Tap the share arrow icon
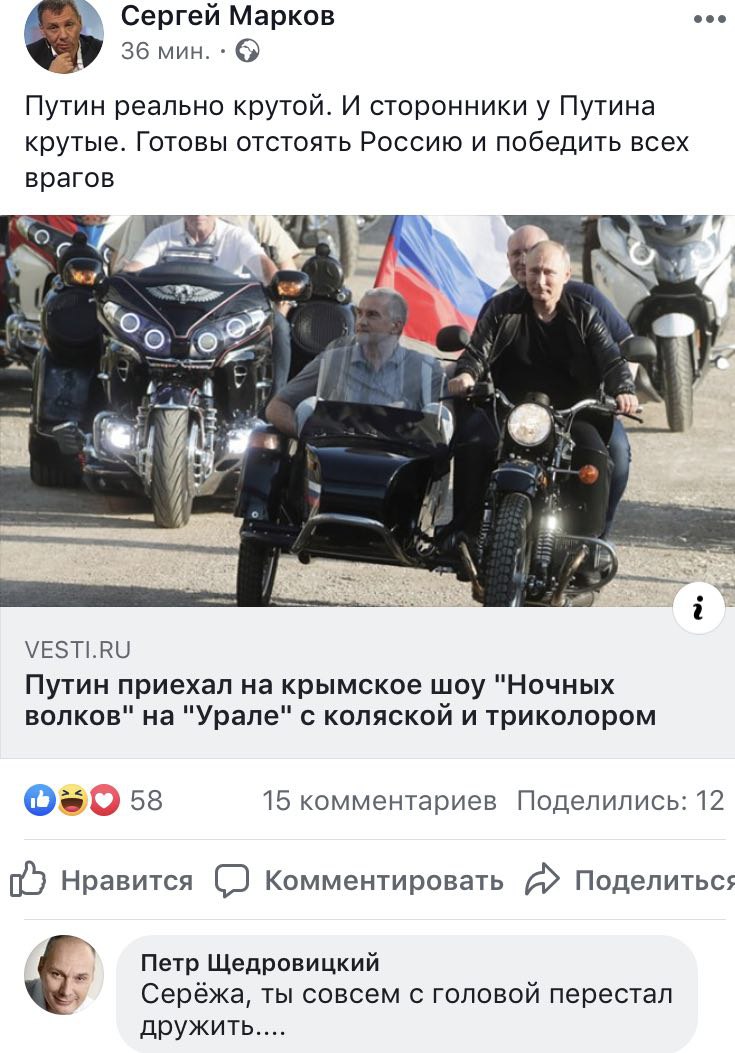 tap(542, 880)
